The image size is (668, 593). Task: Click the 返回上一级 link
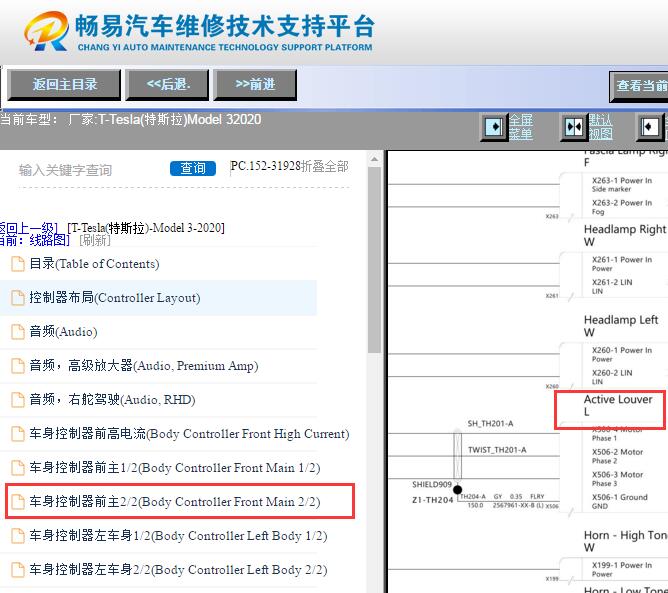(27, 228)
